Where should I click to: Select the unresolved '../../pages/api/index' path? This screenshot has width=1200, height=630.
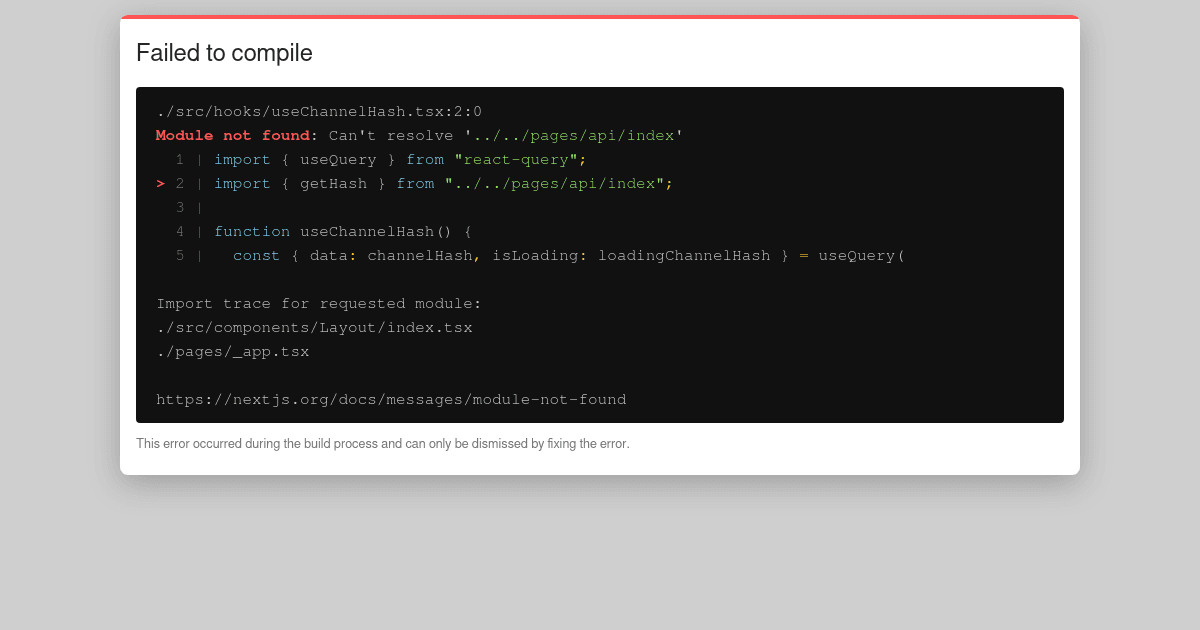[574, 135]
